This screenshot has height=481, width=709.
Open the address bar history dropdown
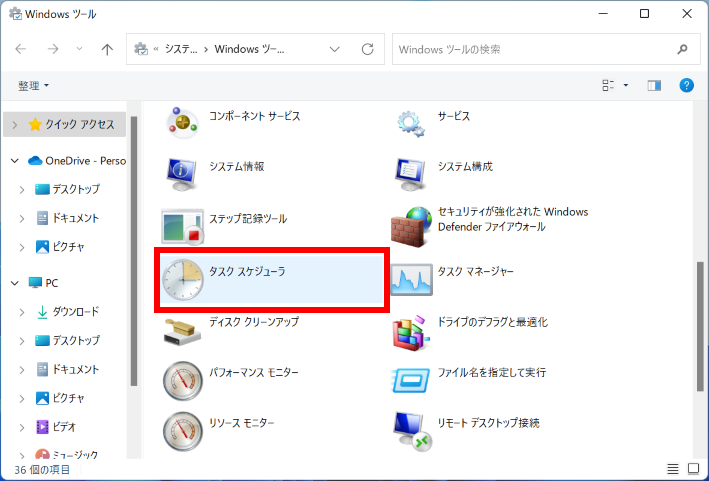tap(335, 49)
